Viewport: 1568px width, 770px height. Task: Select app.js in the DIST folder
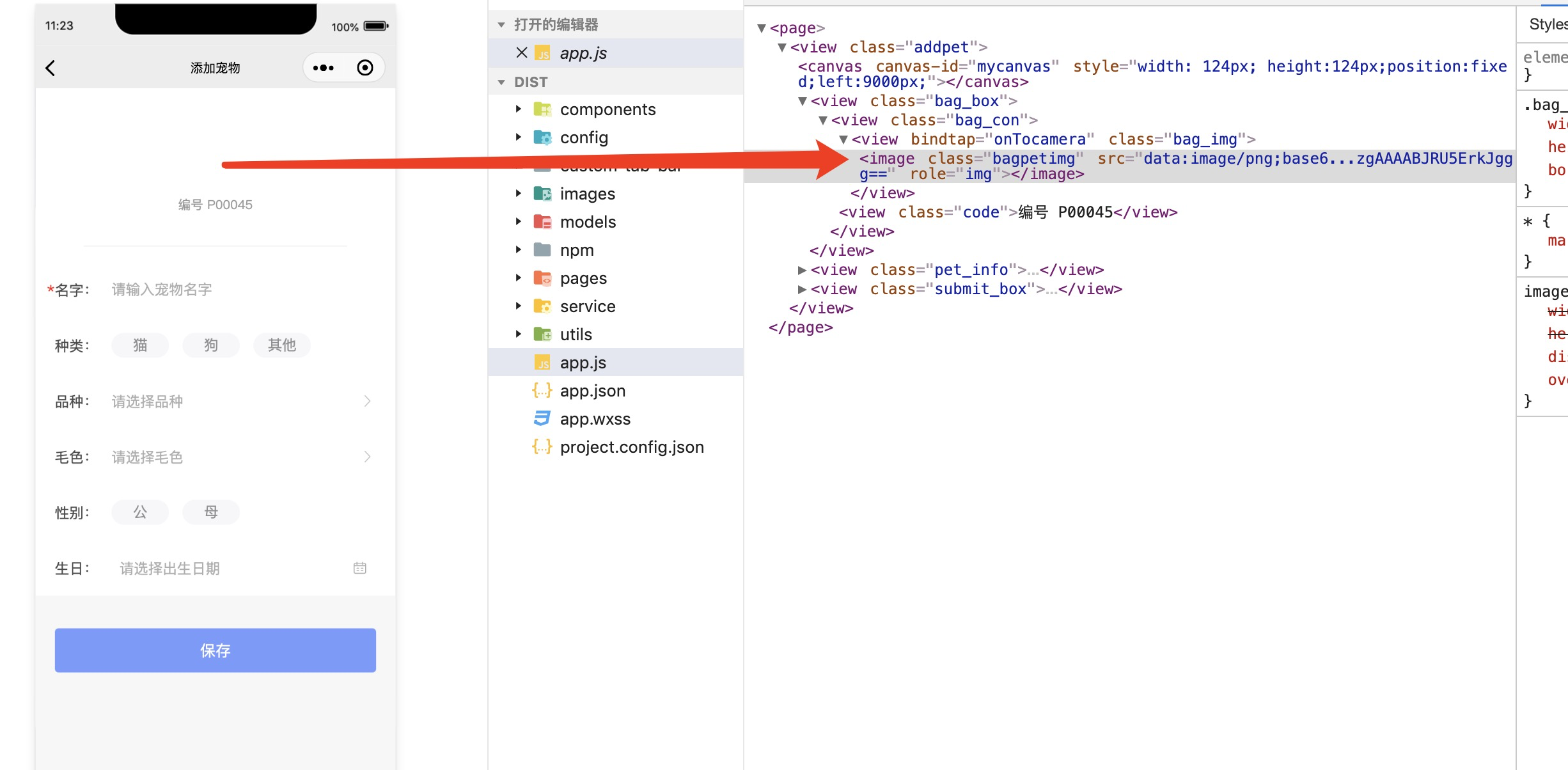point(583,363)
